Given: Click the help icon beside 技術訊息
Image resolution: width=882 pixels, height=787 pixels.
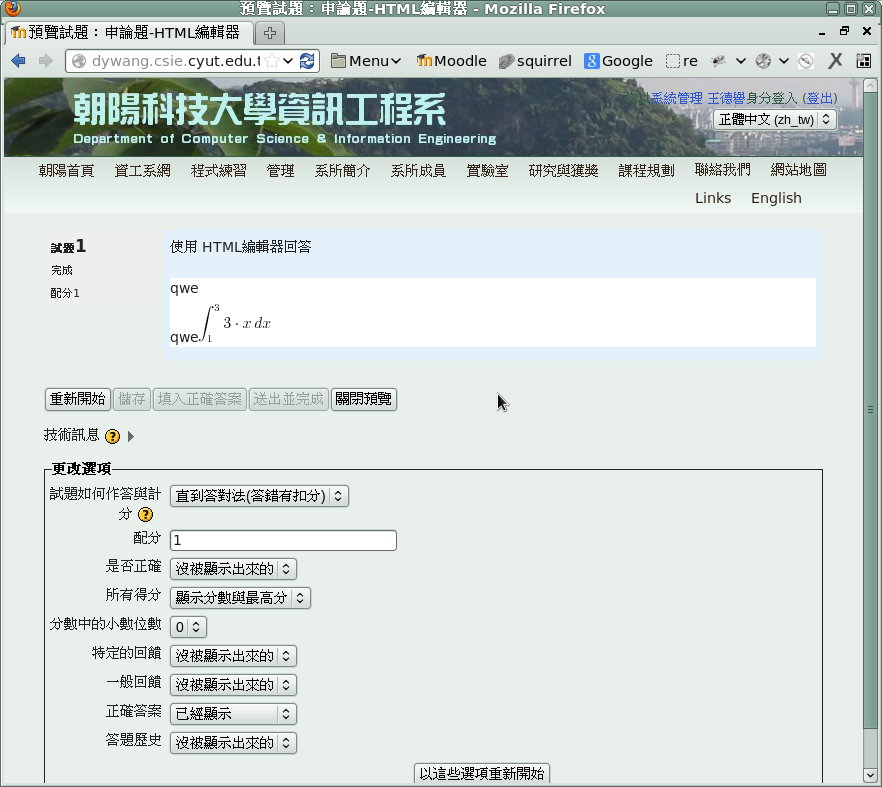Looking at the screenshot, I should (x=112, y=436).
